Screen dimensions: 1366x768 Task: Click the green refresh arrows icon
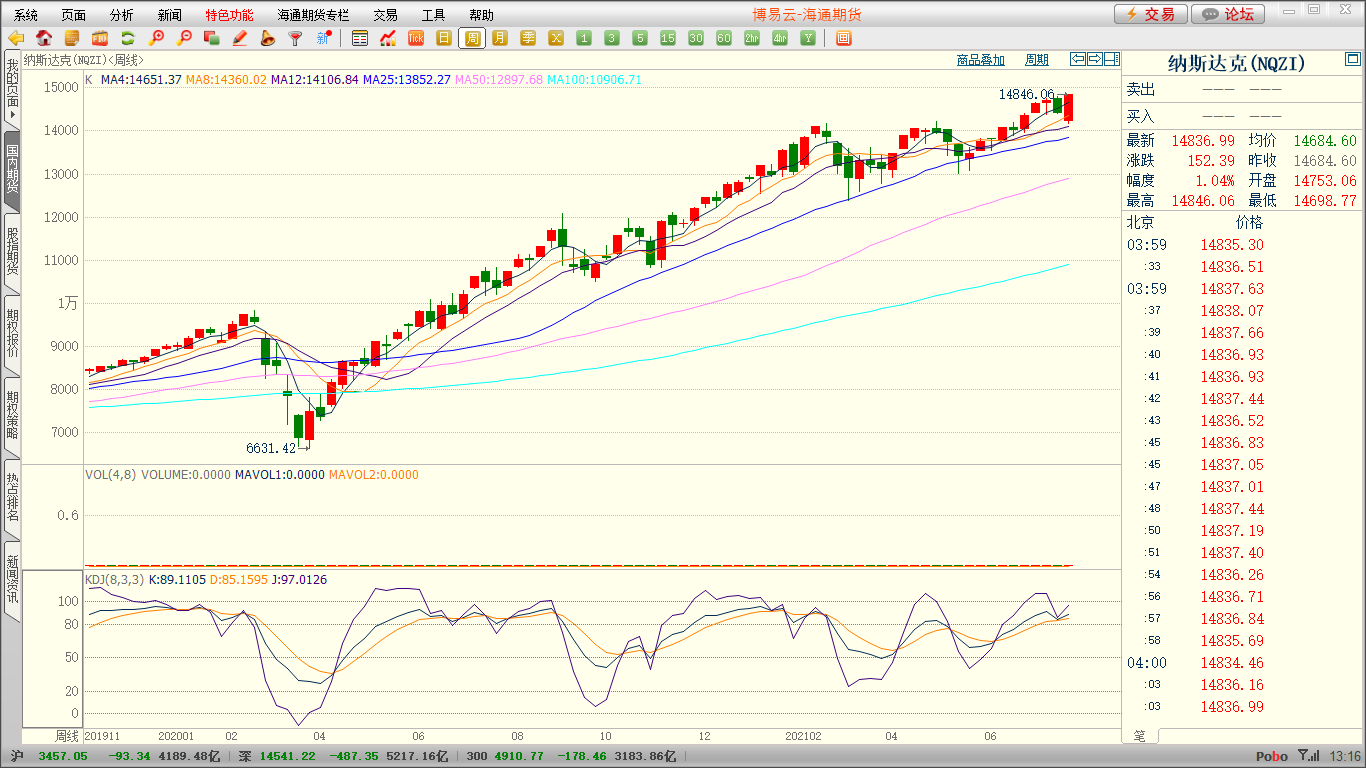(128, 38)
